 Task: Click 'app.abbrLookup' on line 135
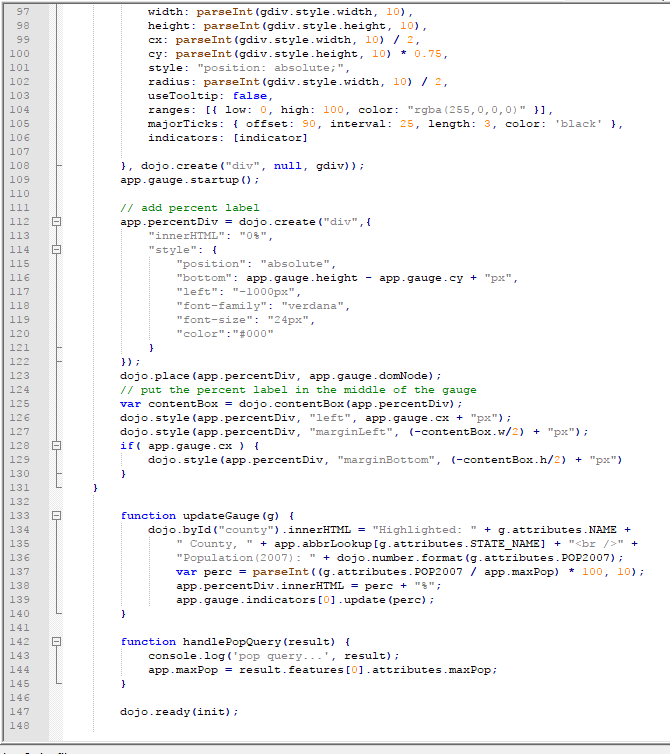click(323, 544)
